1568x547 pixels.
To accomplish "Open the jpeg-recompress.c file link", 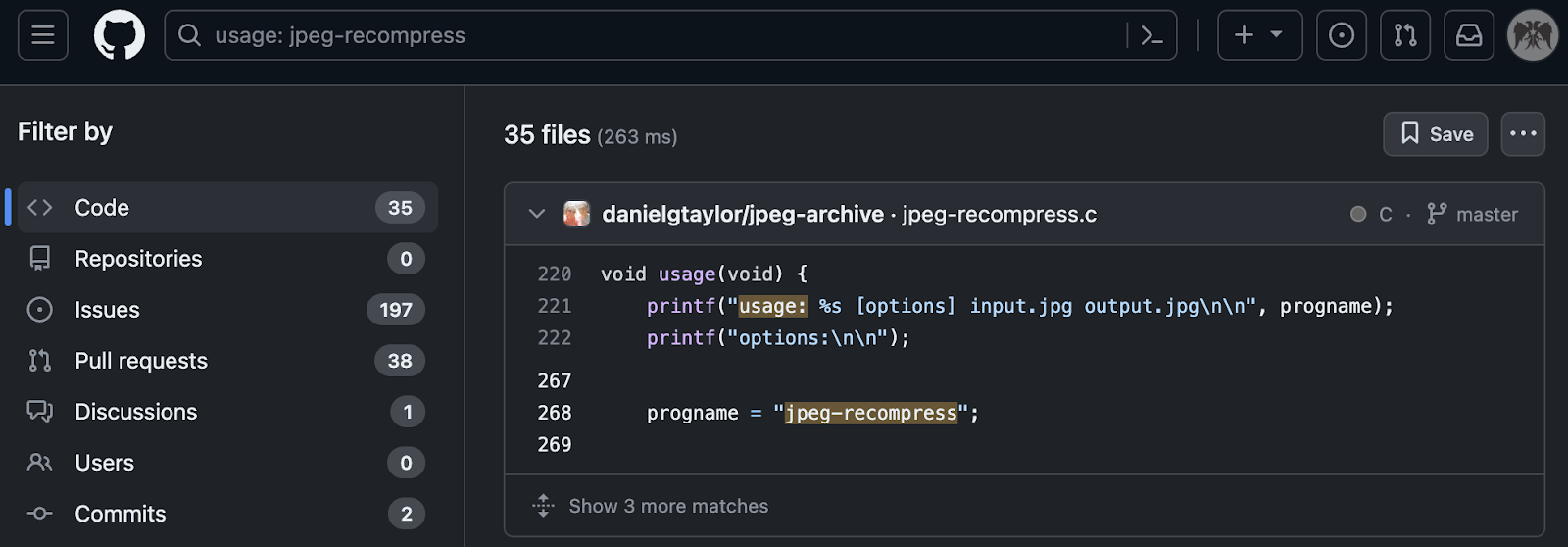I will [x=999, y=214].
